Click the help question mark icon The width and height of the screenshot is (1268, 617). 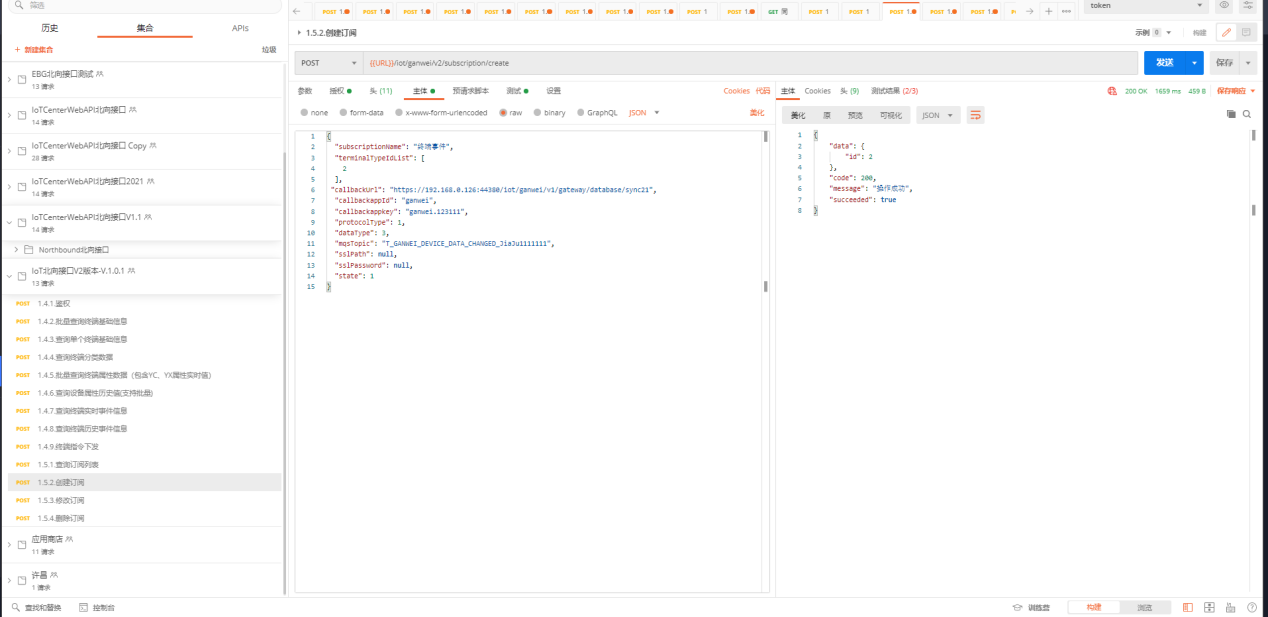[1253, 607]
